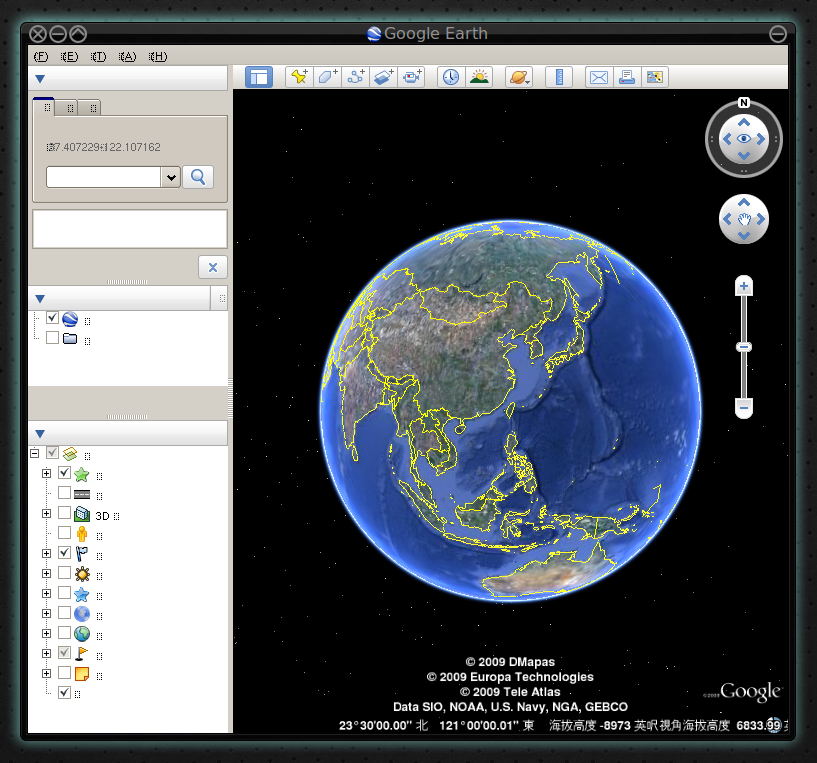Collapse the Layers panel with its blue triangle

[x=40, y=434]
